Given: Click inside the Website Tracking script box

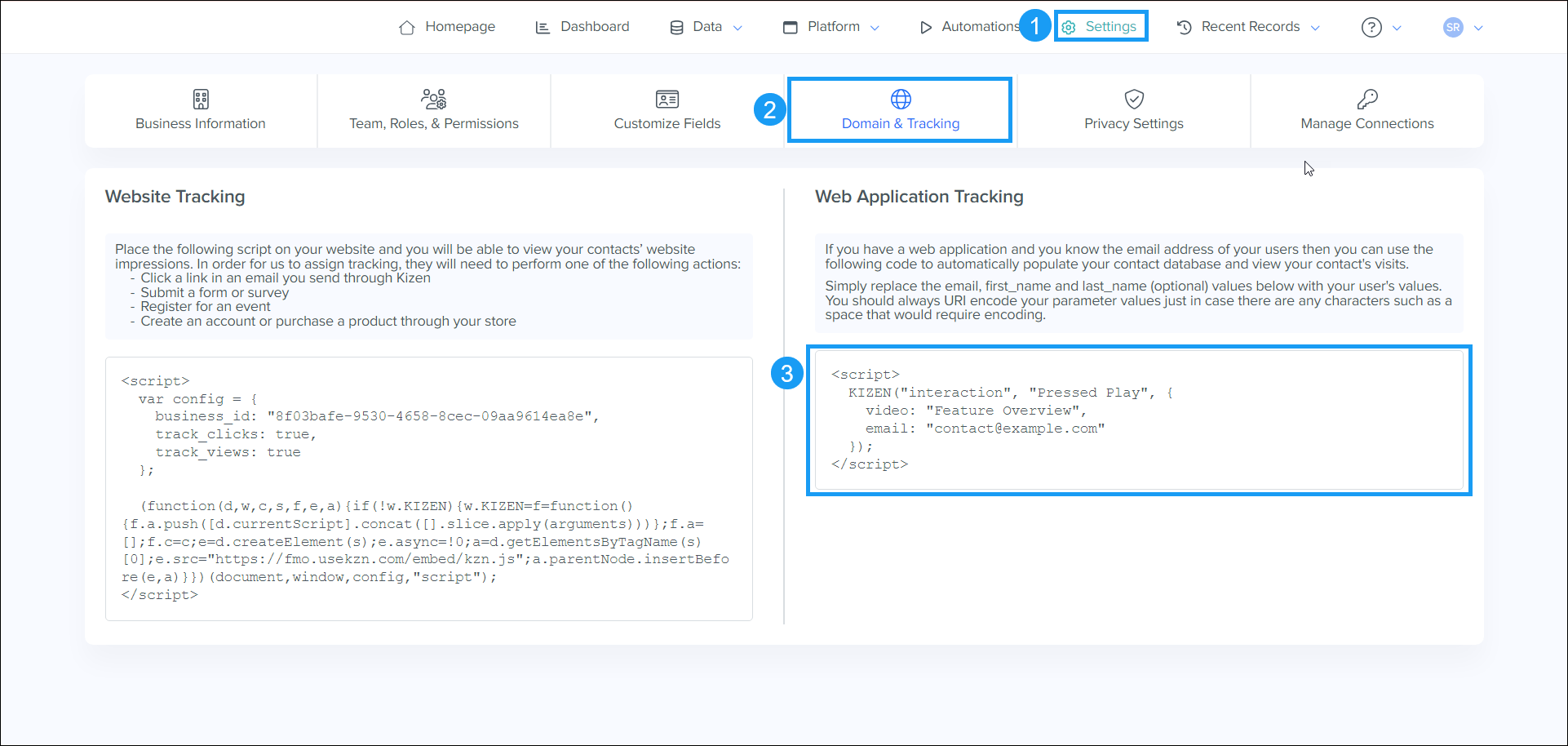Looking at the screenshot, I should click(x=429, y=488).
